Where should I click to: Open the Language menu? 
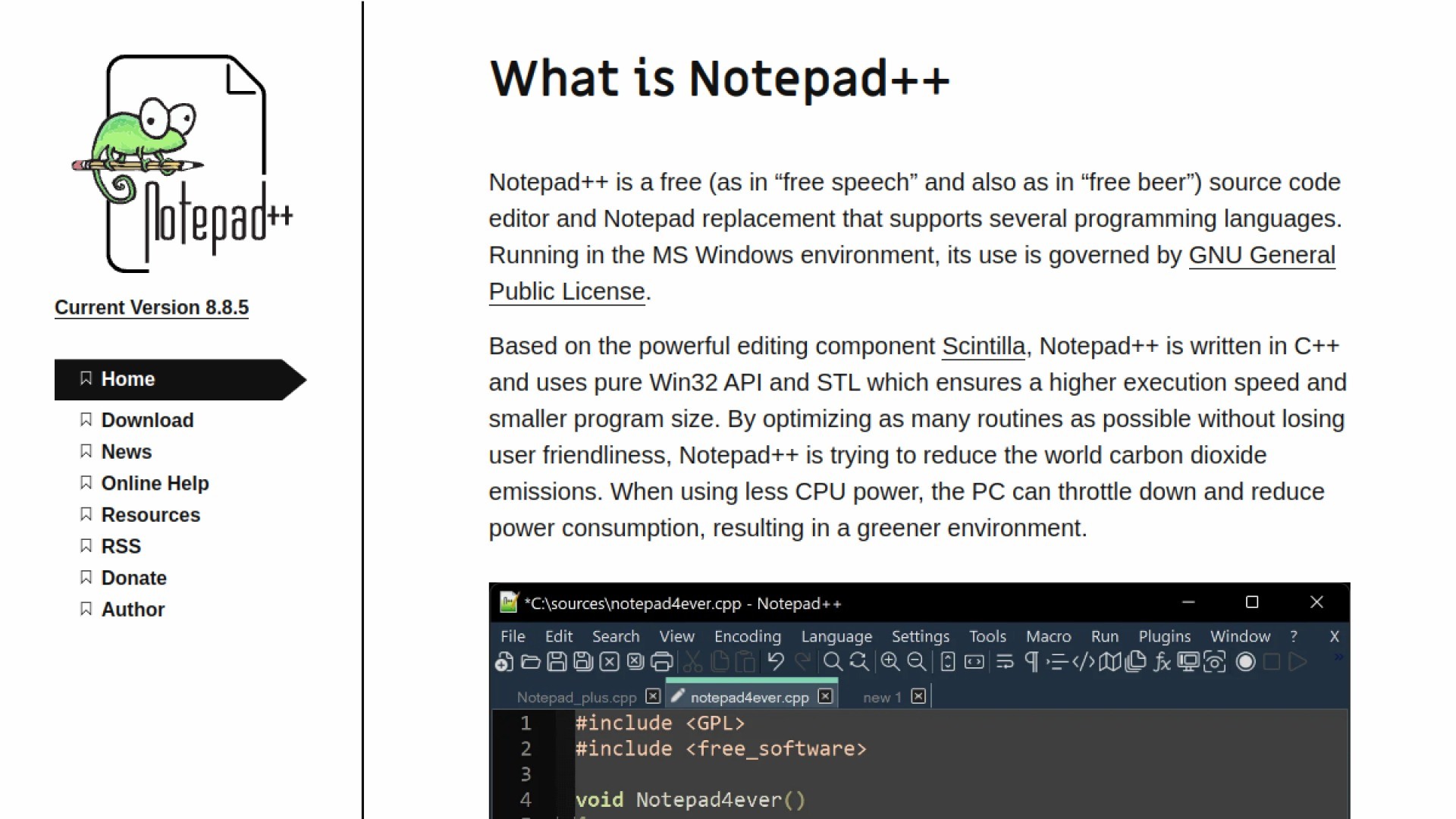pyautogui.click(x=836, y=636)
